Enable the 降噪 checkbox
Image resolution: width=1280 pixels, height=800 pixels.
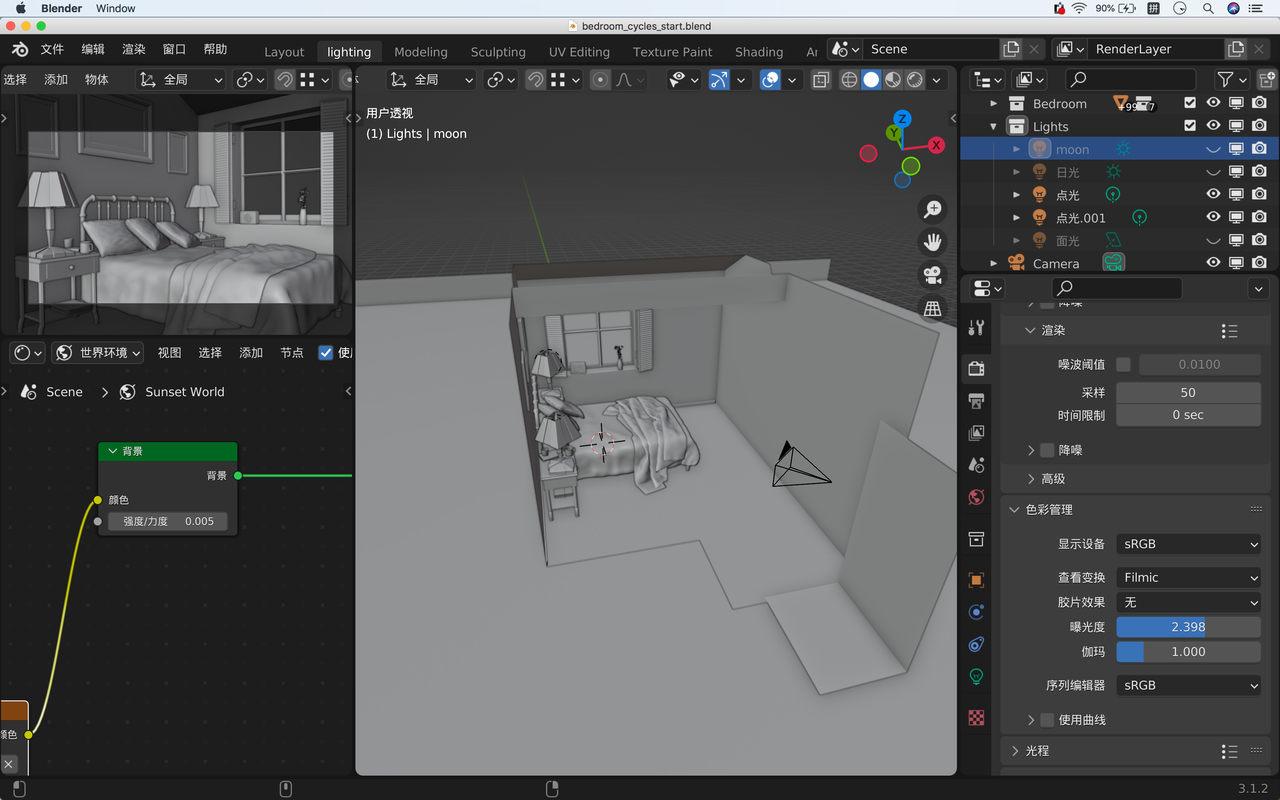click(x=1047, y=450)
